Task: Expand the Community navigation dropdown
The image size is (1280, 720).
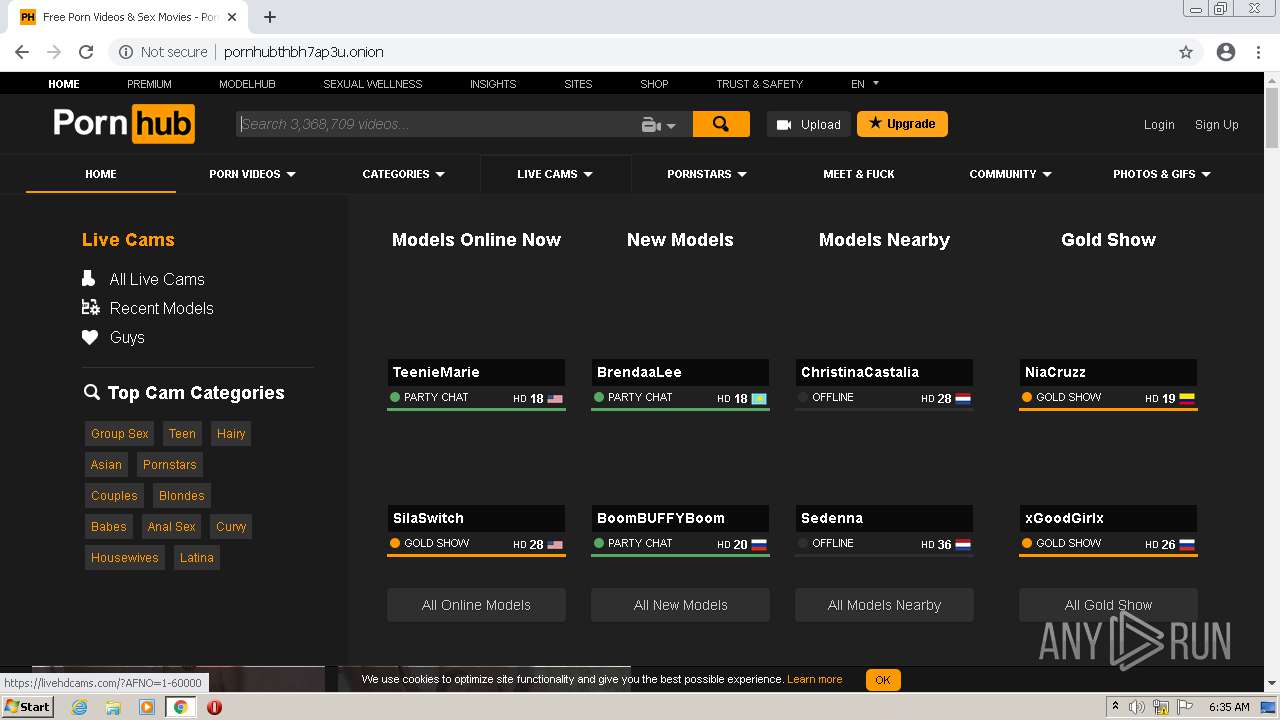Action: pyautogui.click(x=1011, y=174)
